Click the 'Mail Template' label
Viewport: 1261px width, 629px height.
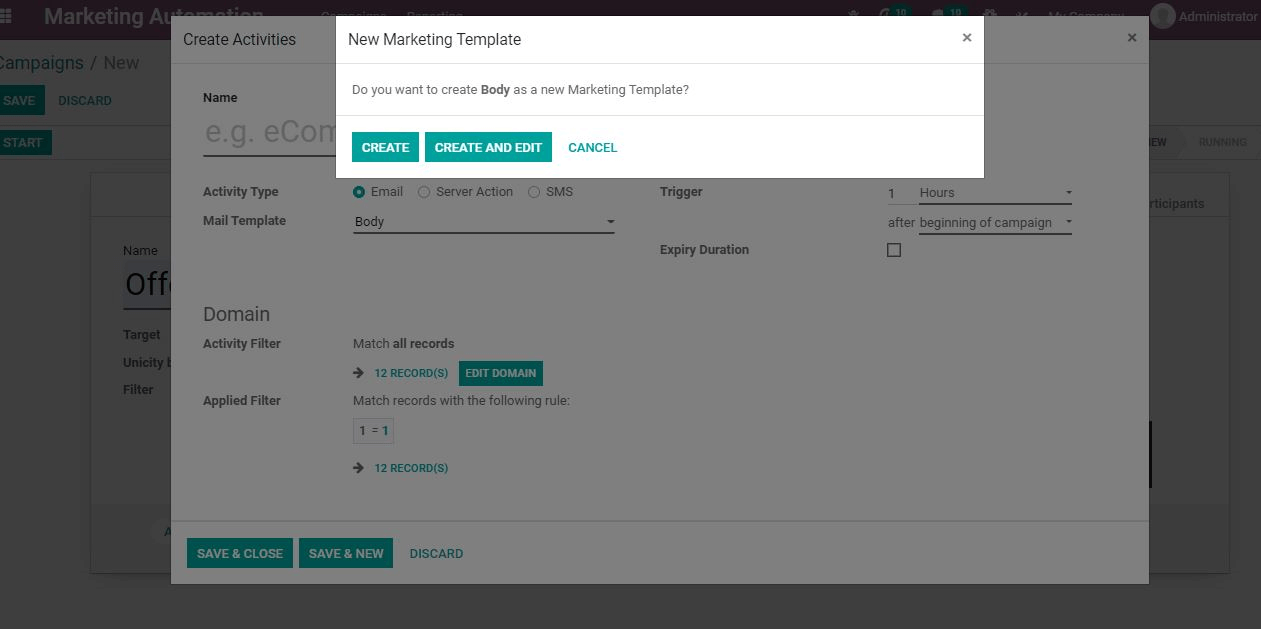click(x=244, y=221)
